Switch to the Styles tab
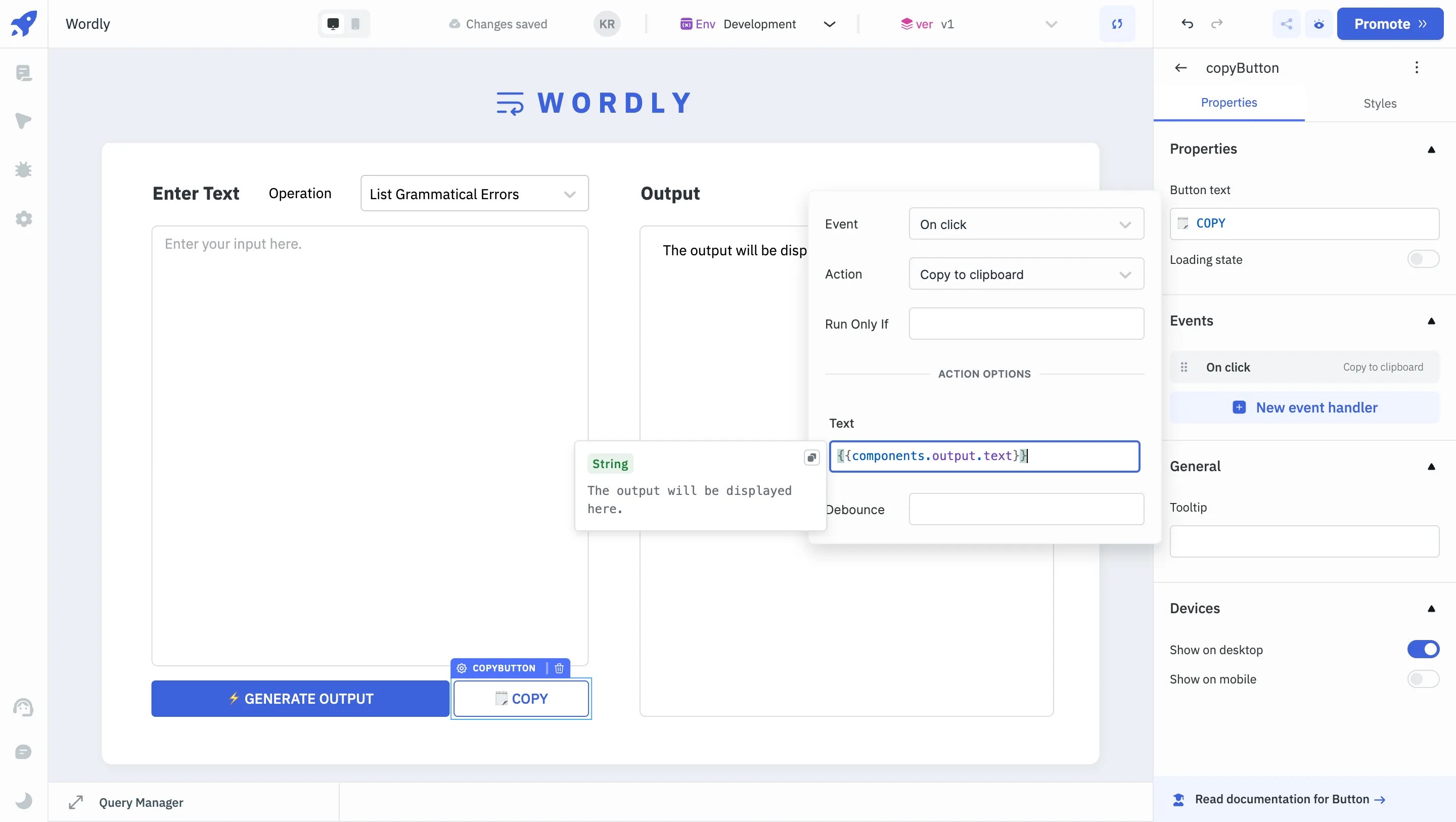 pyautogui.click(x=1380, y=103)
